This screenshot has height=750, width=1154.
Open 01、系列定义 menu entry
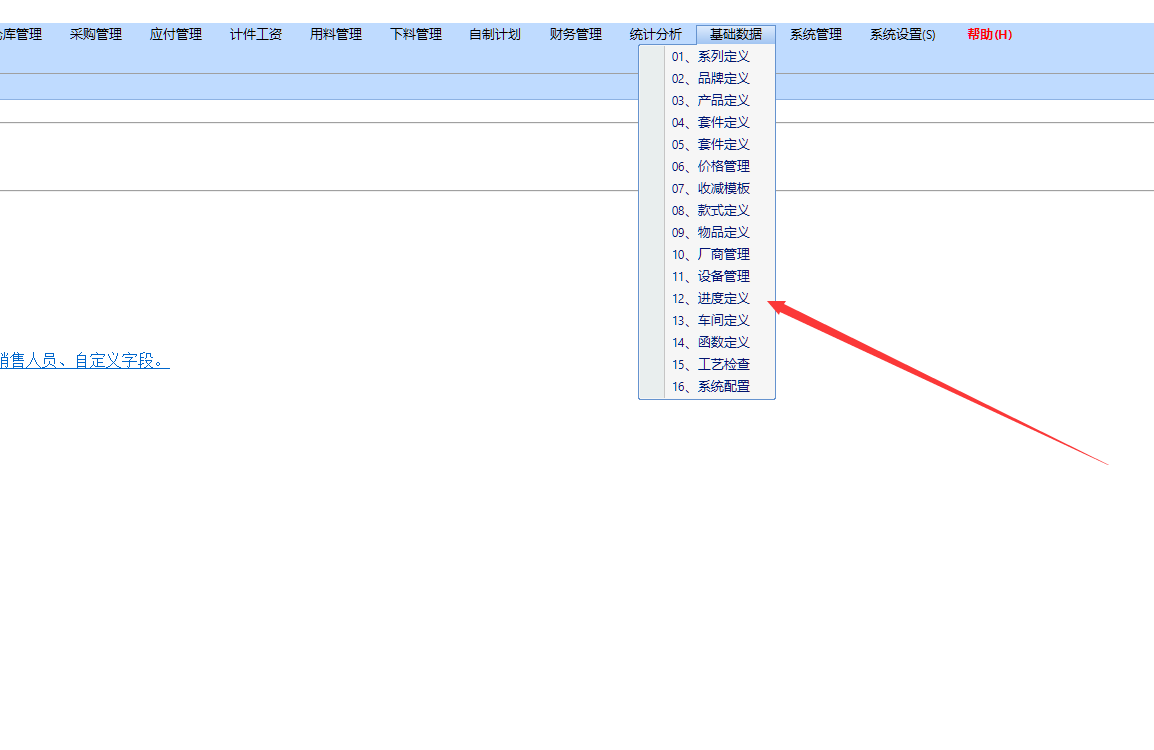[x=710, y=56]
